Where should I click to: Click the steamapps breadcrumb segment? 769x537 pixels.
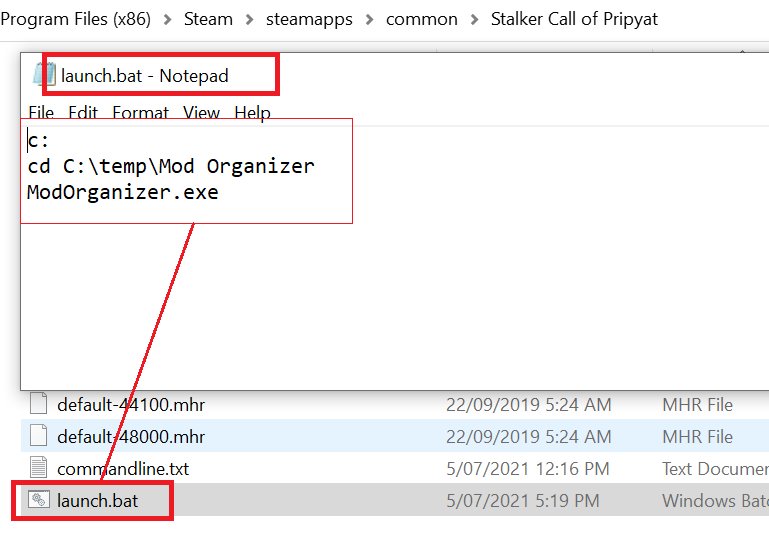(309, 19)
